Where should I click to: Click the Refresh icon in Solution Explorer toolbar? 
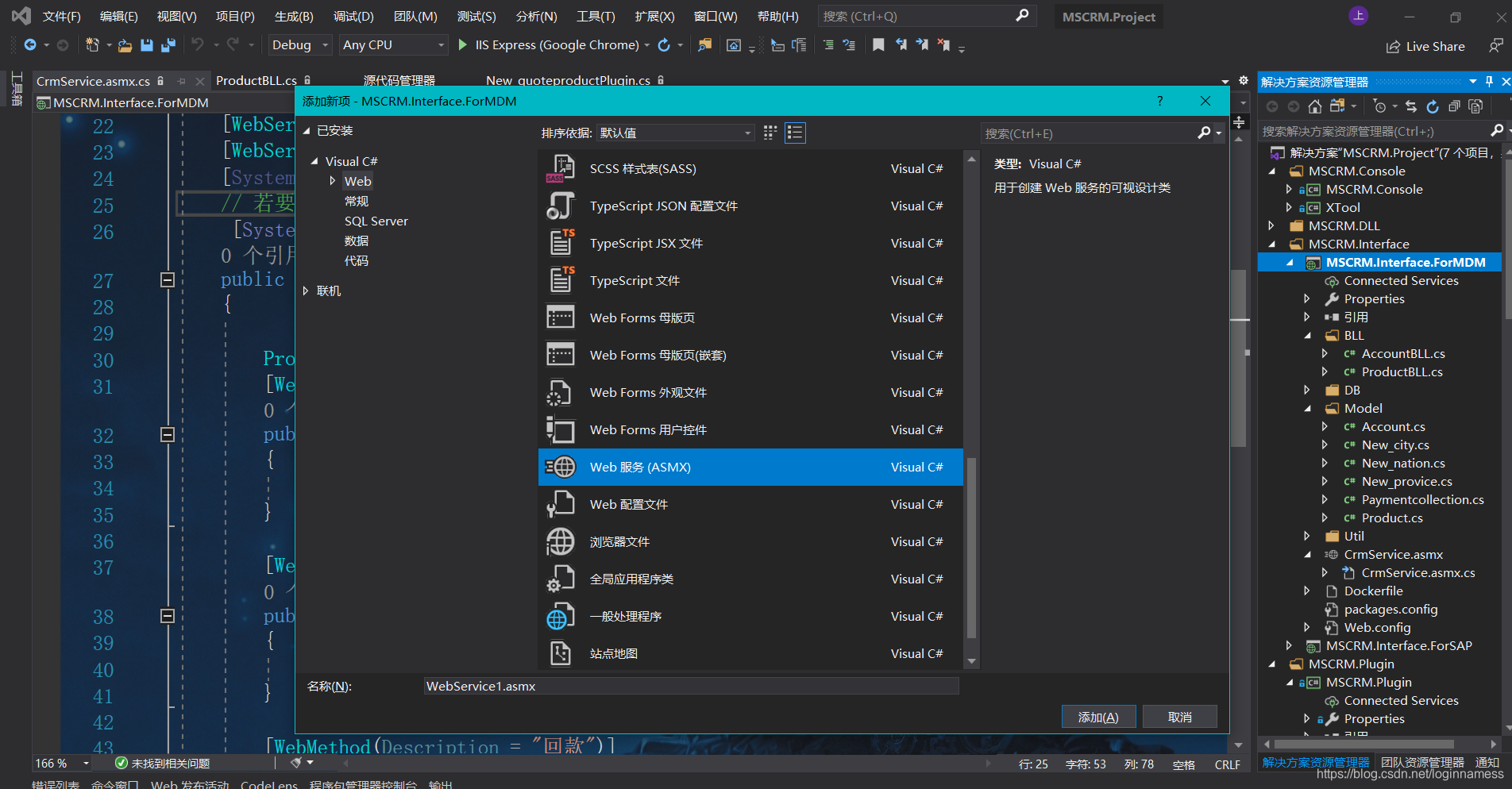(1432, 106)
